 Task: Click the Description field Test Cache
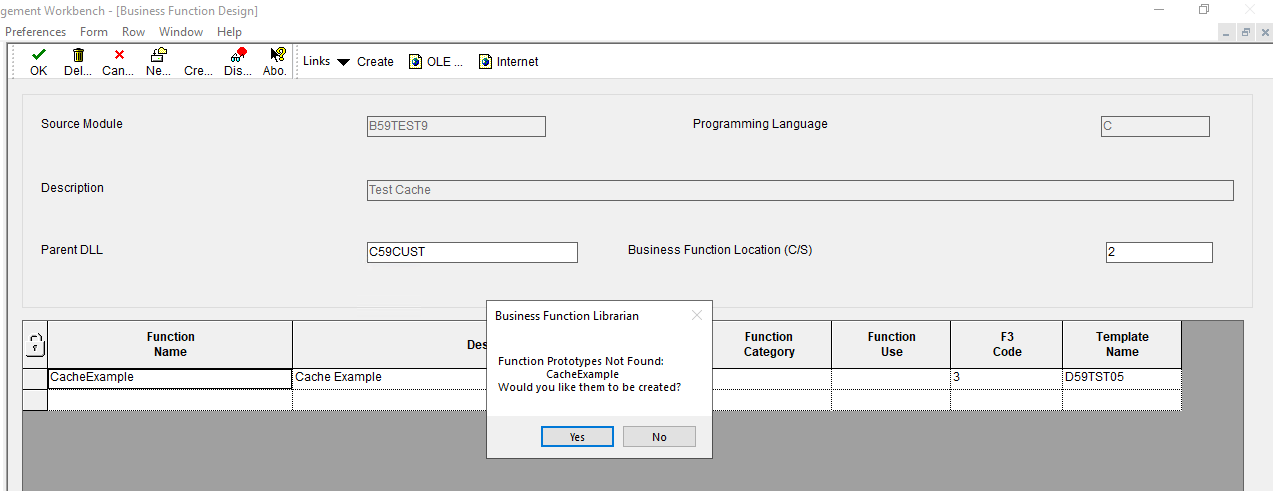point(800,190)
